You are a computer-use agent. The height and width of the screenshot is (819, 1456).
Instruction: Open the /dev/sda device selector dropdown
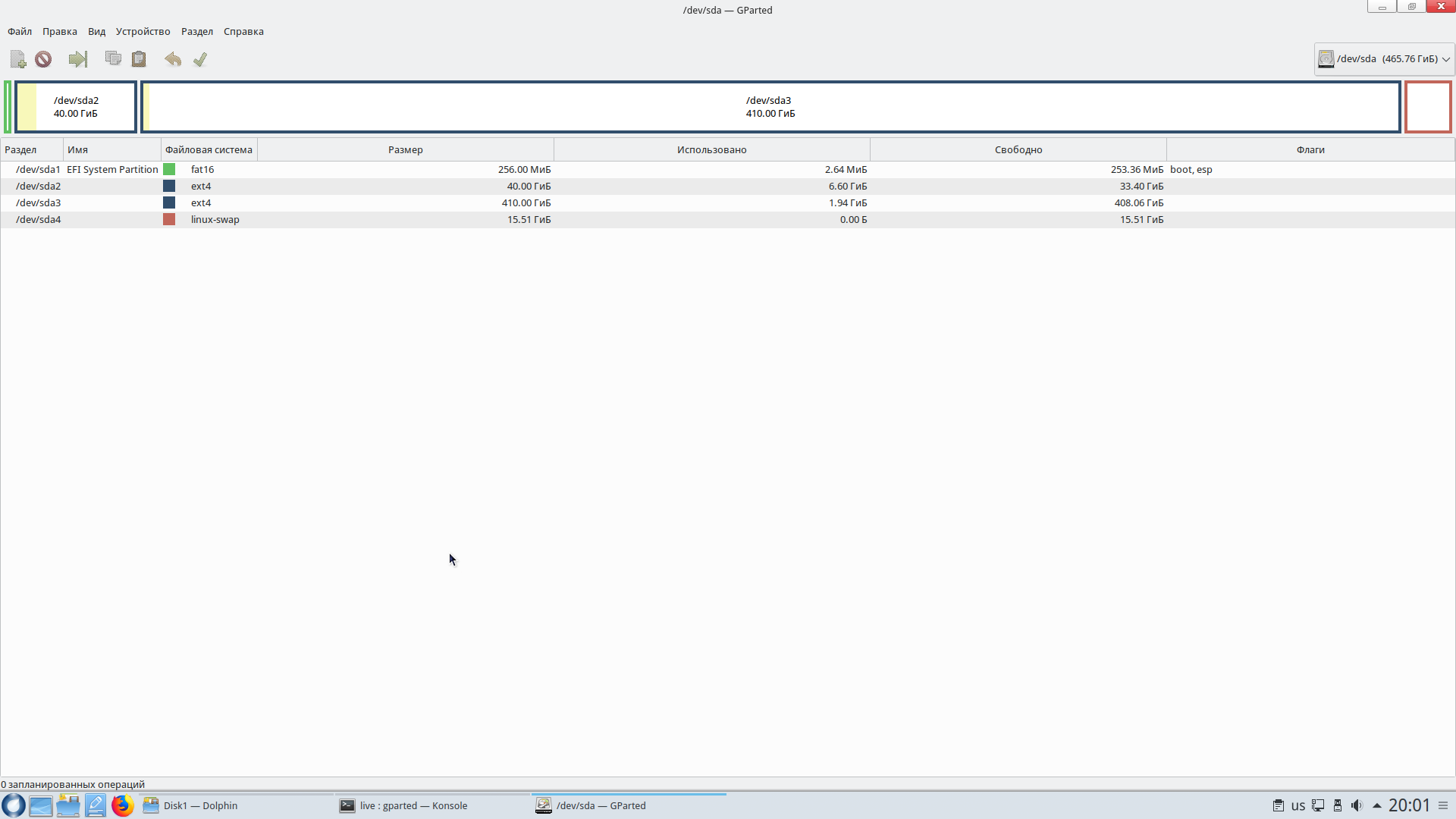point(1384,59)
